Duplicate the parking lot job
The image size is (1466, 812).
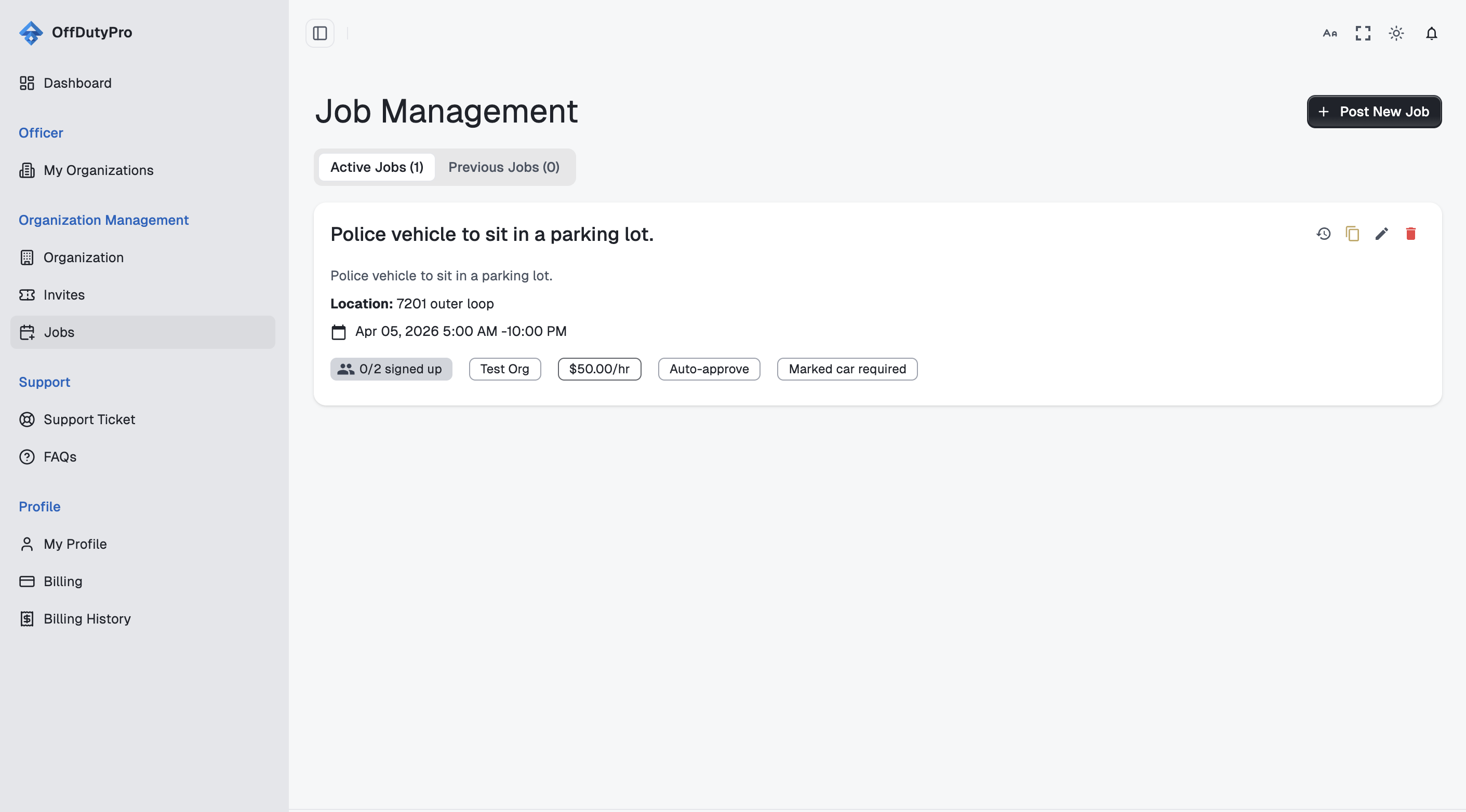click(x=1352, y=234)
